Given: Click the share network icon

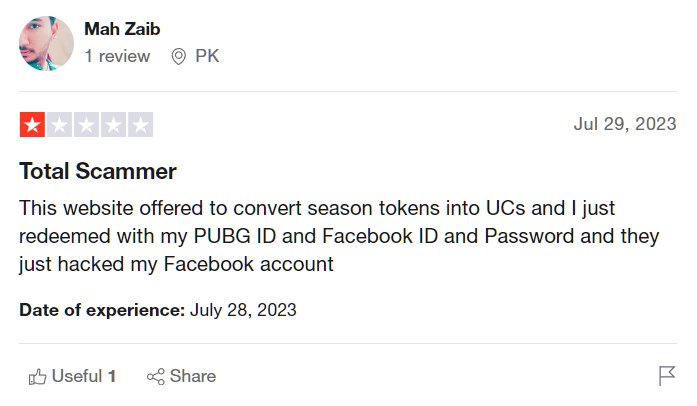Looking at the screenshot, I should pos(156,377).
